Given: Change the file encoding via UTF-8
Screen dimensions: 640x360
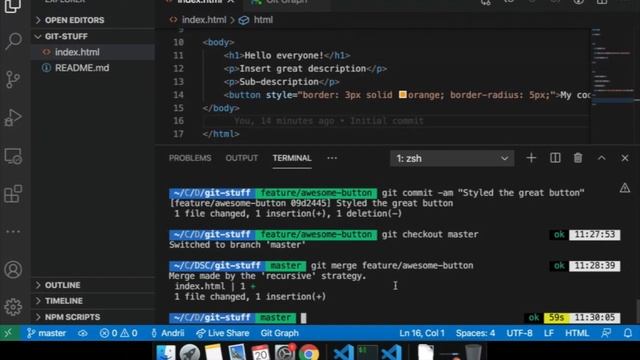Looking at the screenshot, I should 519,333.
